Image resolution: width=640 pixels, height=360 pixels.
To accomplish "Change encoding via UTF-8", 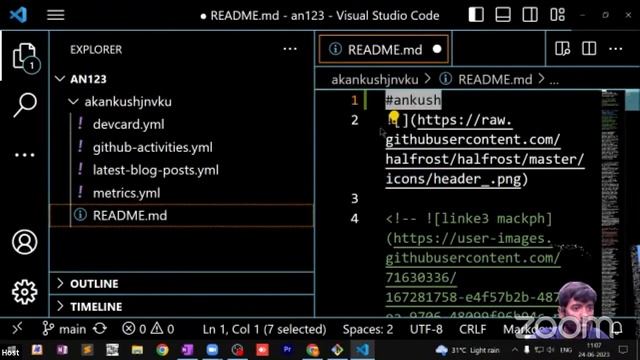I will (426, 329).
